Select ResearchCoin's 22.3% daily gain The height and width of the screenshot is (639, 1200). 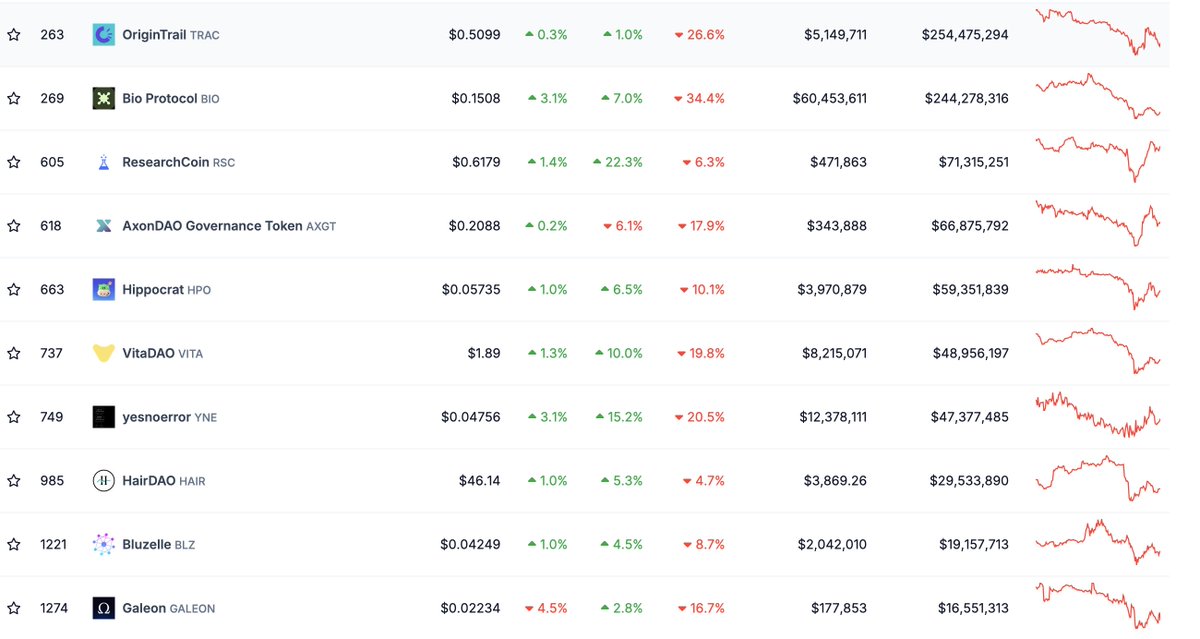click(618, 162)
